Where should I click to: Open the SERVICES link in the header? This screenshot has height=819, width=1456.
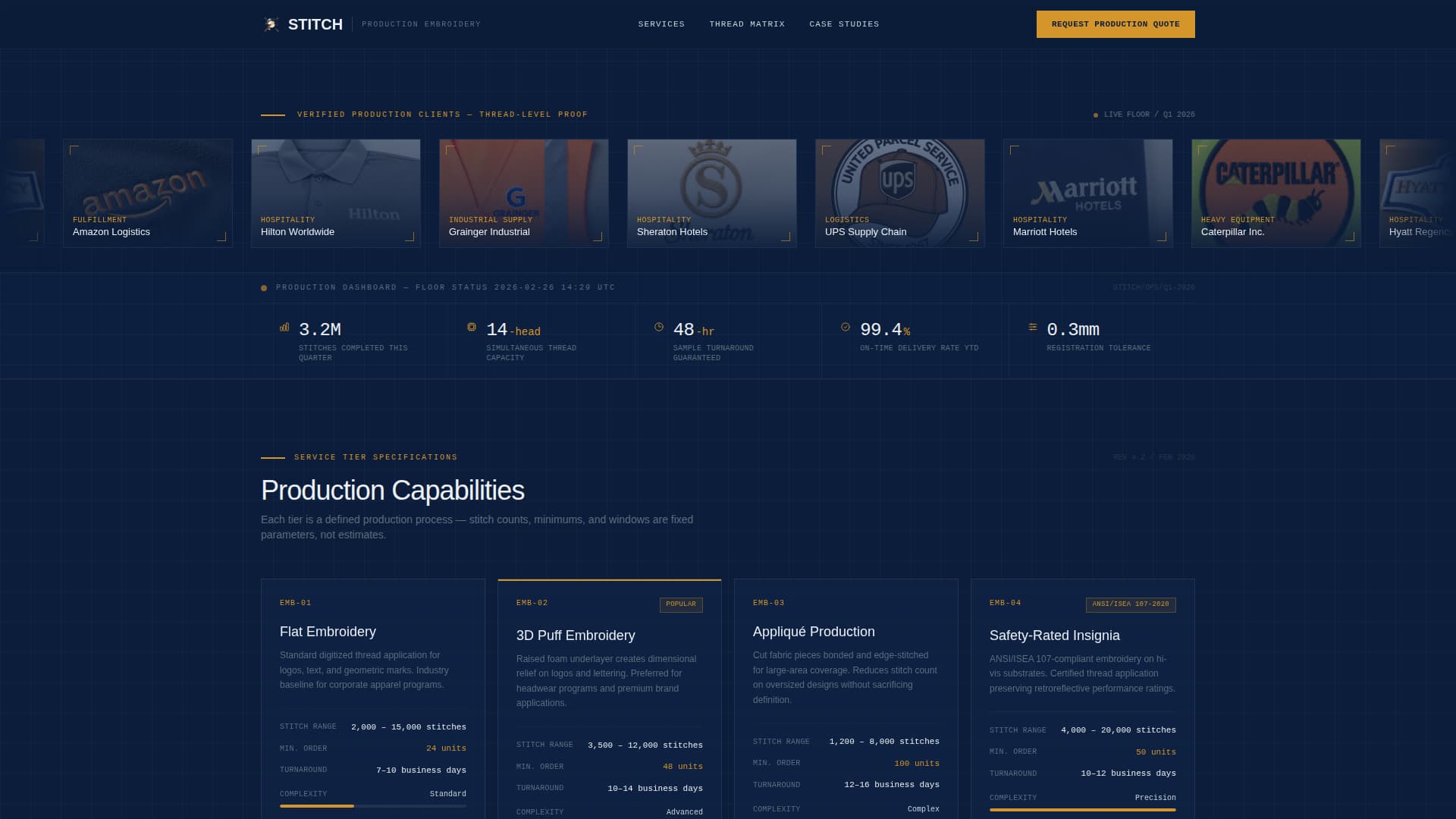(x=661, y=24)
